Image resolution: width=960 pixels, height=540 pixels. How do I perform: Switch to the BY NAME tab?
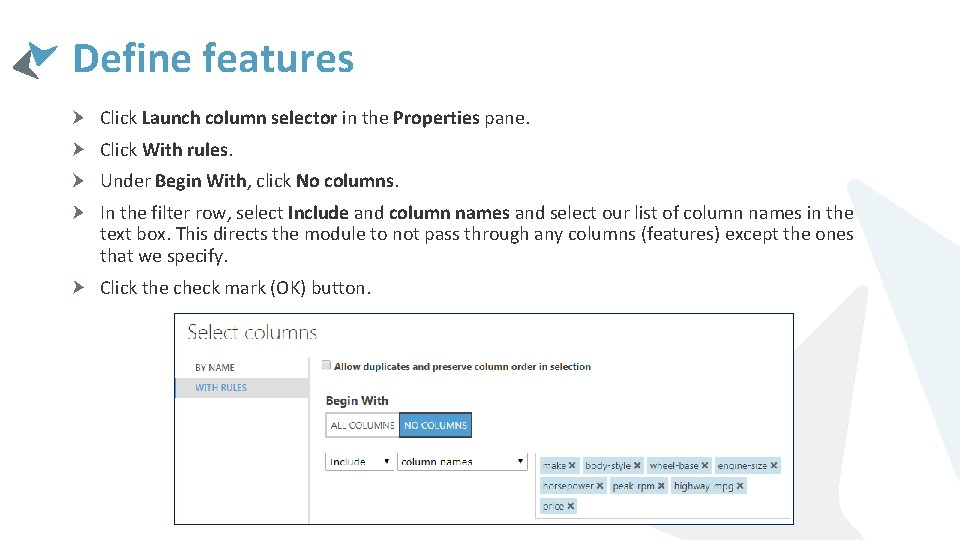[215, 367]
